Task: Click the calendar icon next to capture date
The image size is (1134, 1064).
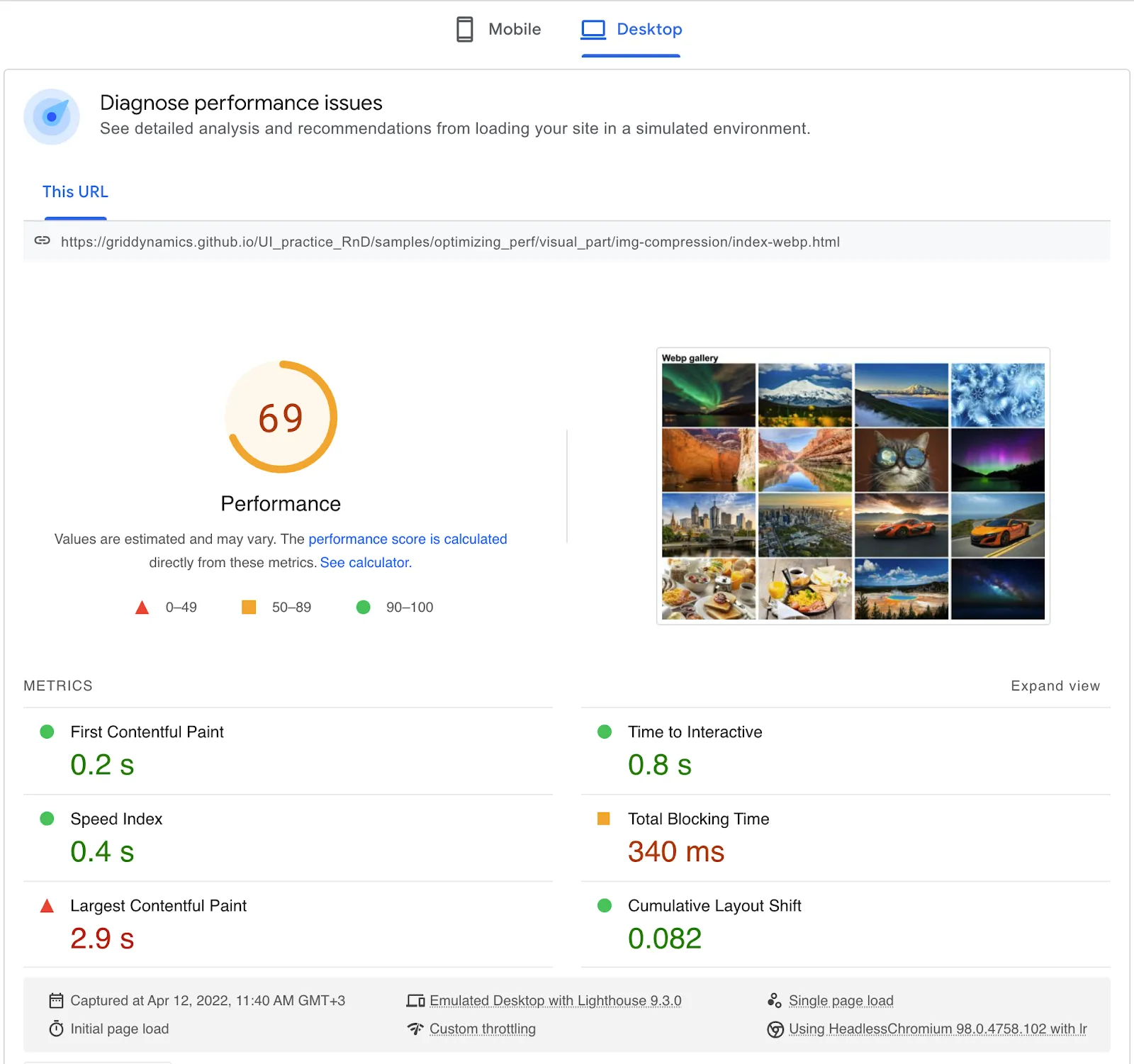Action: pos(57,1000)
